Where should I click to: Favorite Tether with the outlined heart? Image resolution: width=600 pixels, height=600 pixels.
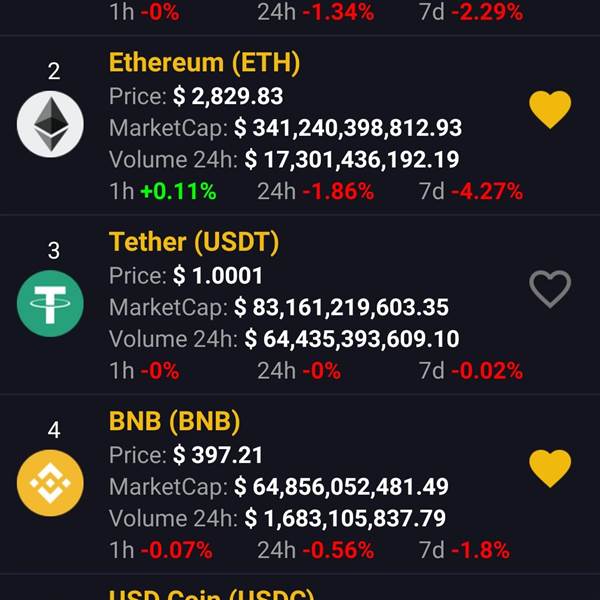click(550, 289)
